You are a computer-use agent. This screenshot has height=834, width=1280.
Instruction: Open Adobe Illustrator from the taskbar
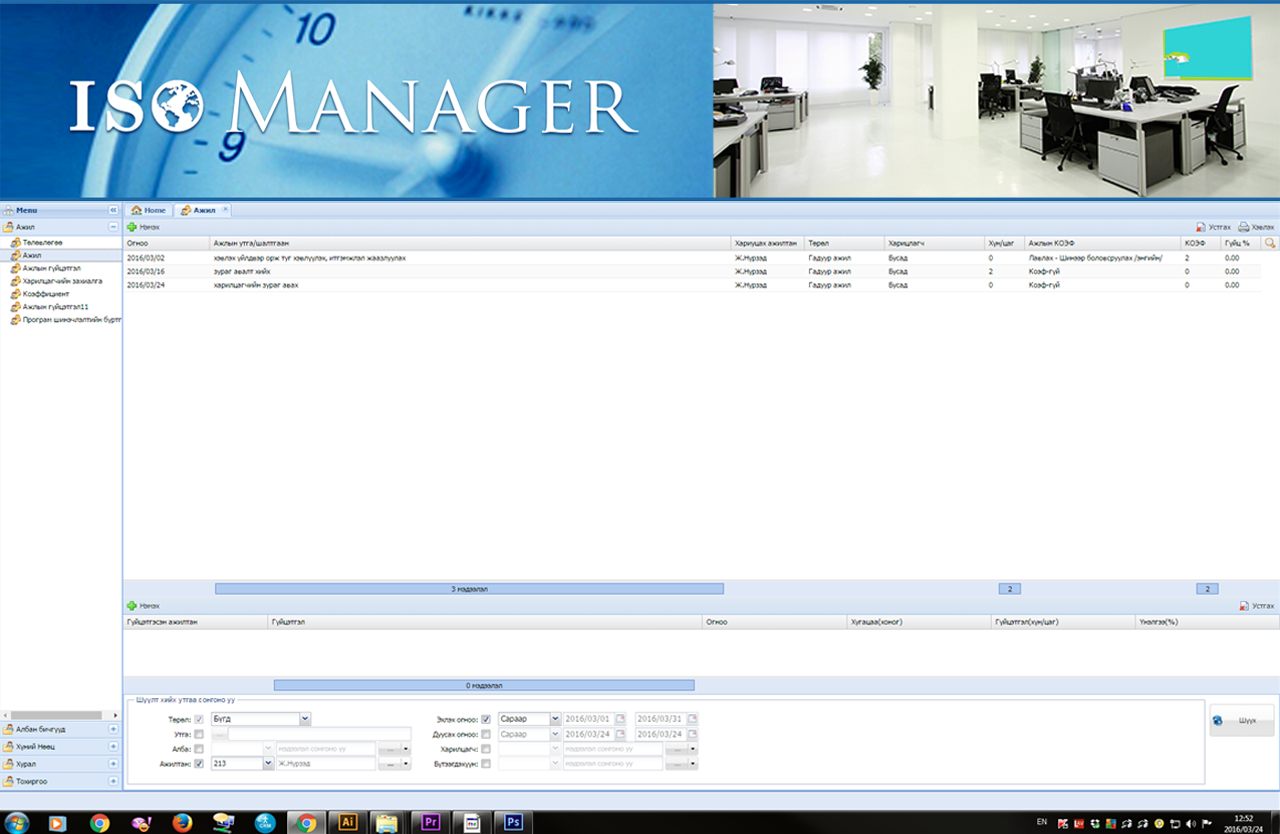point(348,822)
